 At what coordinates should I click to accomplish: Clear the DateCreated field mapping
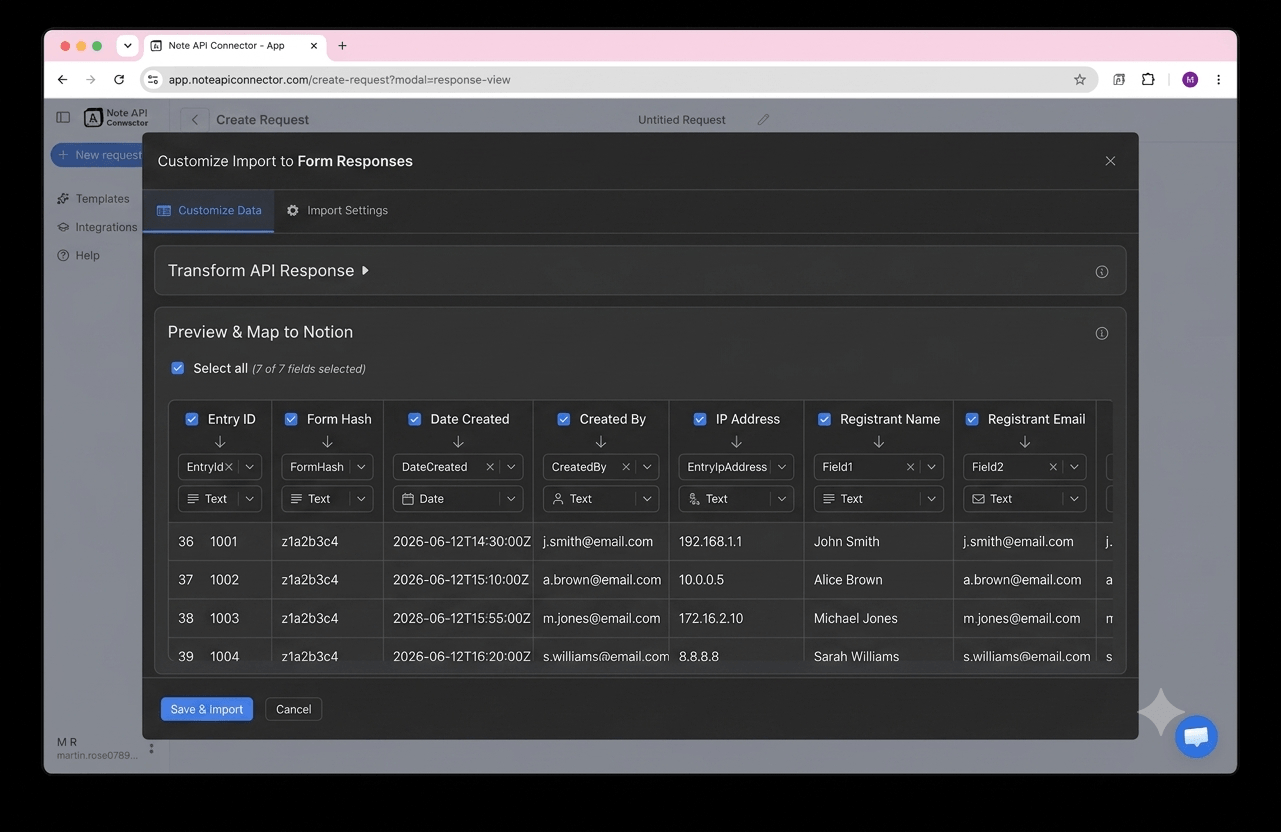(x=490, y=467)
